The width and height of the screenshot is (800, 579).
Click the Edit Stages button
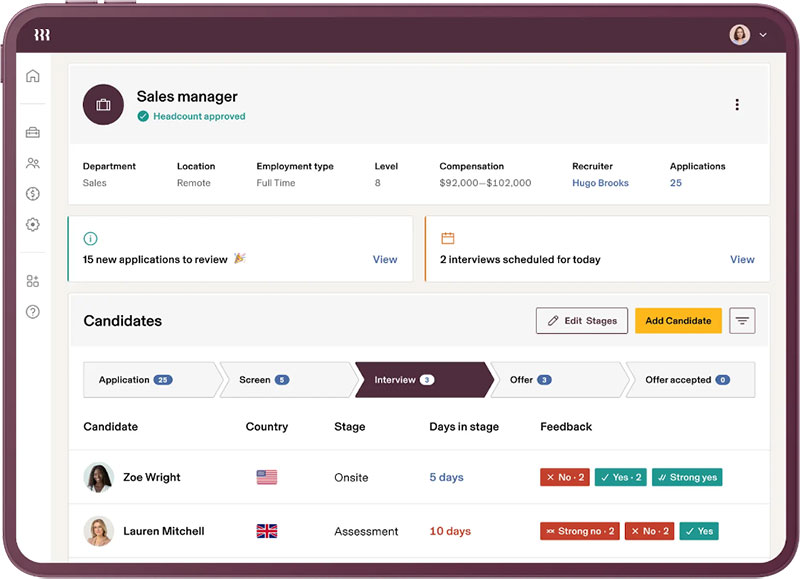pyautogui.click(x=582, y=321)
